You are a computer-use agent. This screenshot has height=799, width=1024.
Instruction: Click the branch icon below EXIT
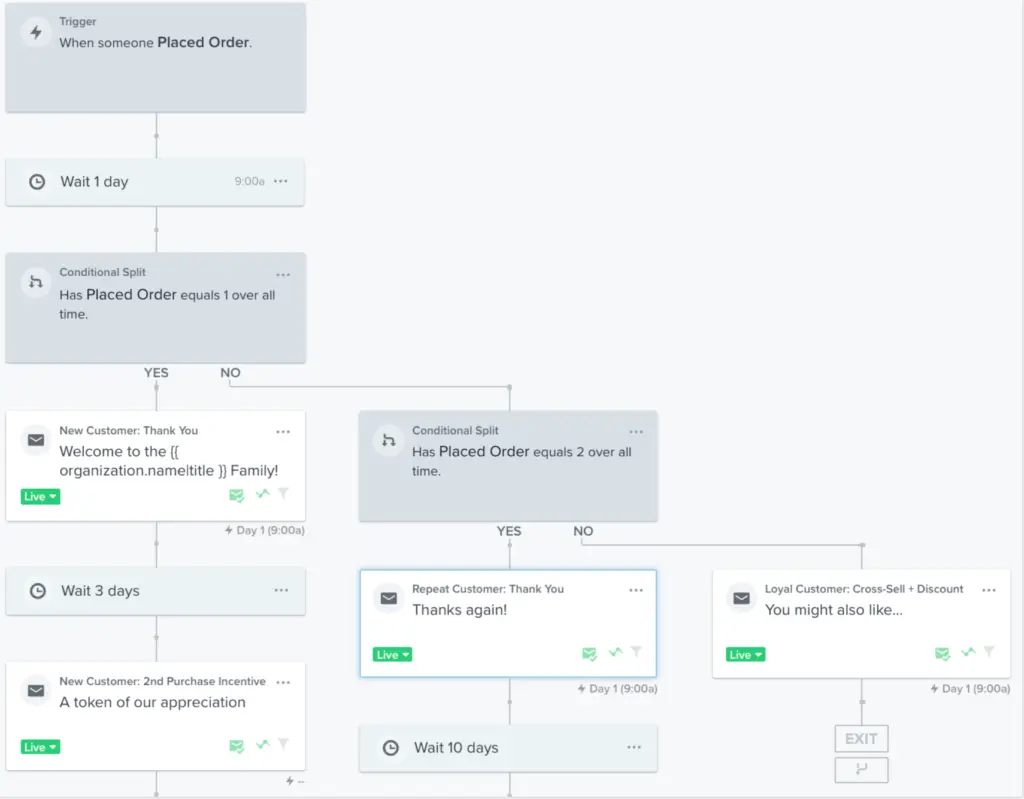[x=861, y=770]
